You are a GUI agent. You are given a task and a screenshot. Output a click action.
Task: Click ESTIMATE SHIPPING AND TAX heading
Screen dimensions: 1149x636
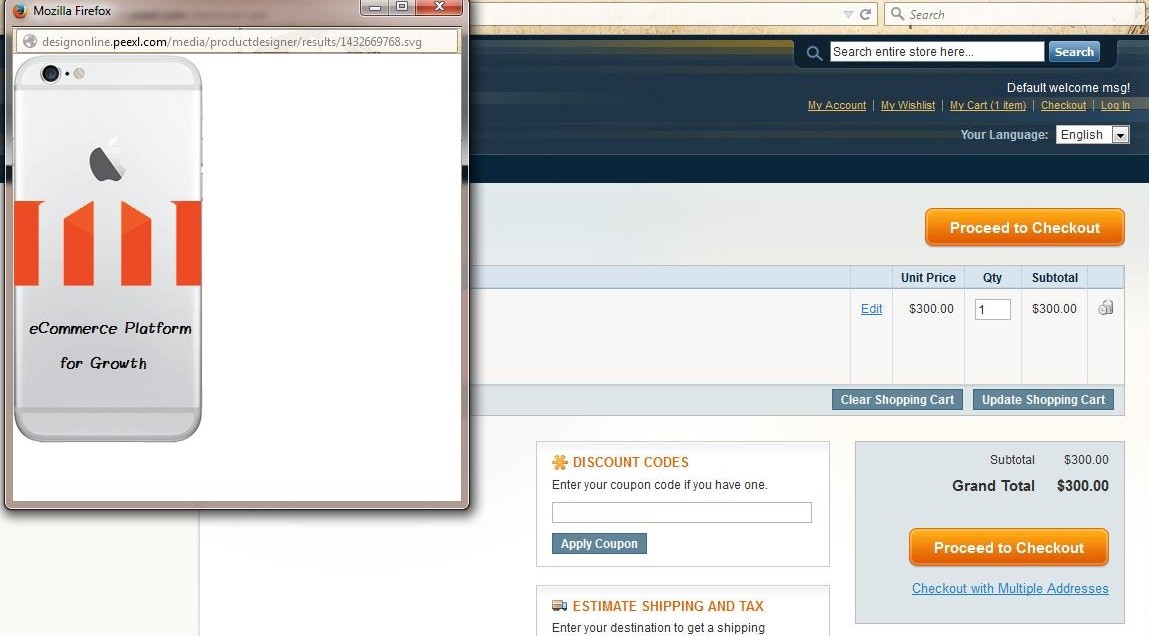point(668,606)
